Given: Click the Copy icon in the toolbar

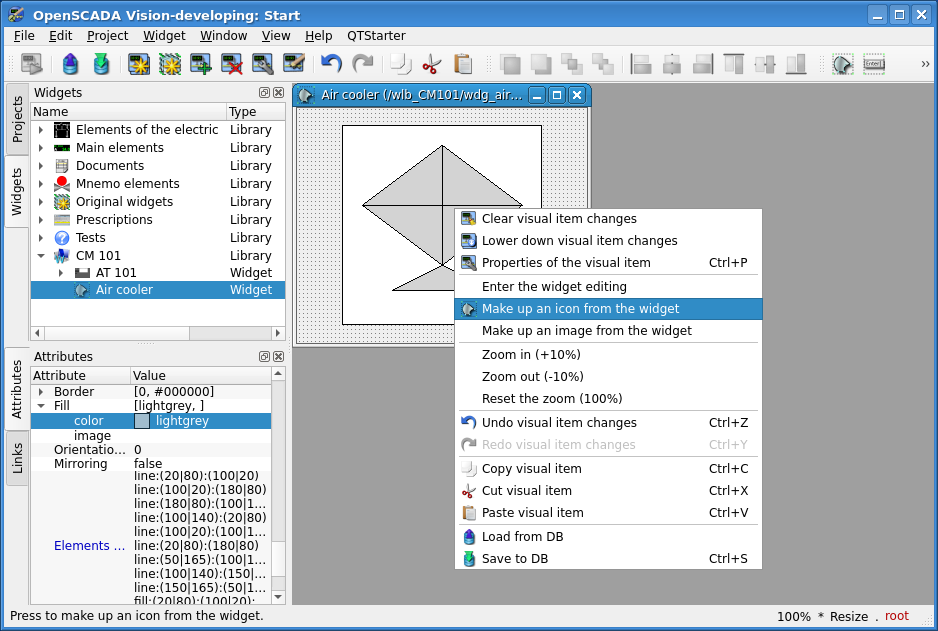Looking at the screenshot, I should (400, 65).
